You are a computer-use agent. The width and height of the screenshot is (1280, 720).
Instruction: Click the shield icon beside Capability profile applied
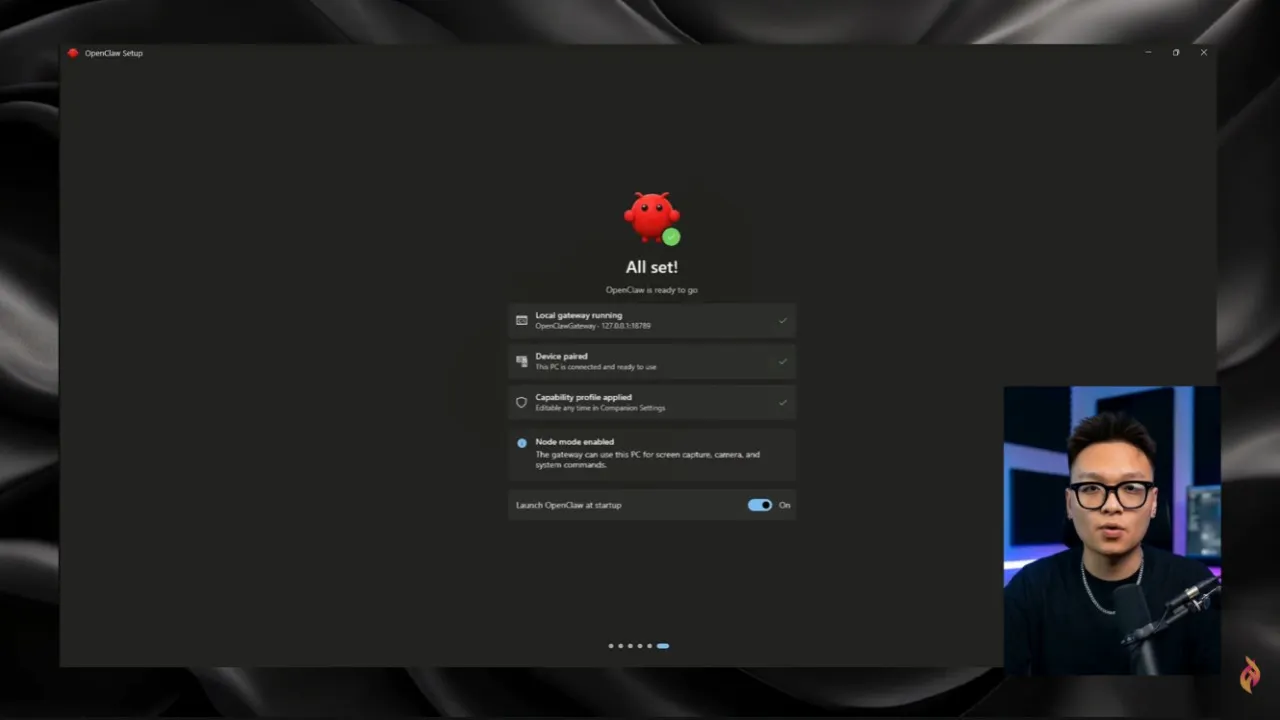click(x=521, y=402)
